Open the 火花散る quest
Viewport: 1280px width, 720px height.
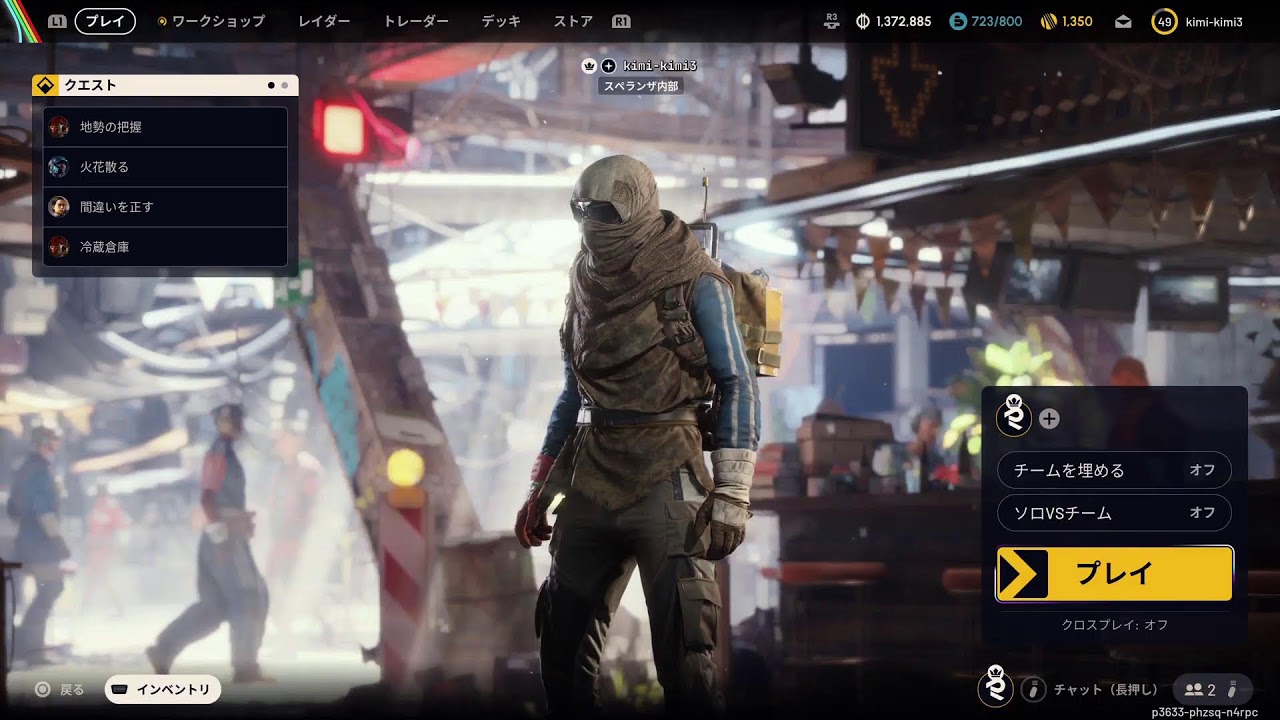click(166, 167)
